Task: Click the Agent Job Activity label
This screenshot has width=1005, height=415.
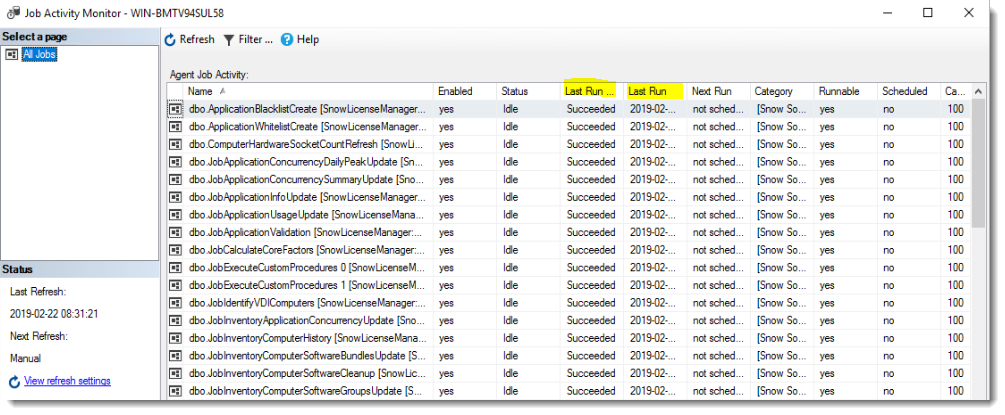Action: pyautogui.click(x=208, y=75)
